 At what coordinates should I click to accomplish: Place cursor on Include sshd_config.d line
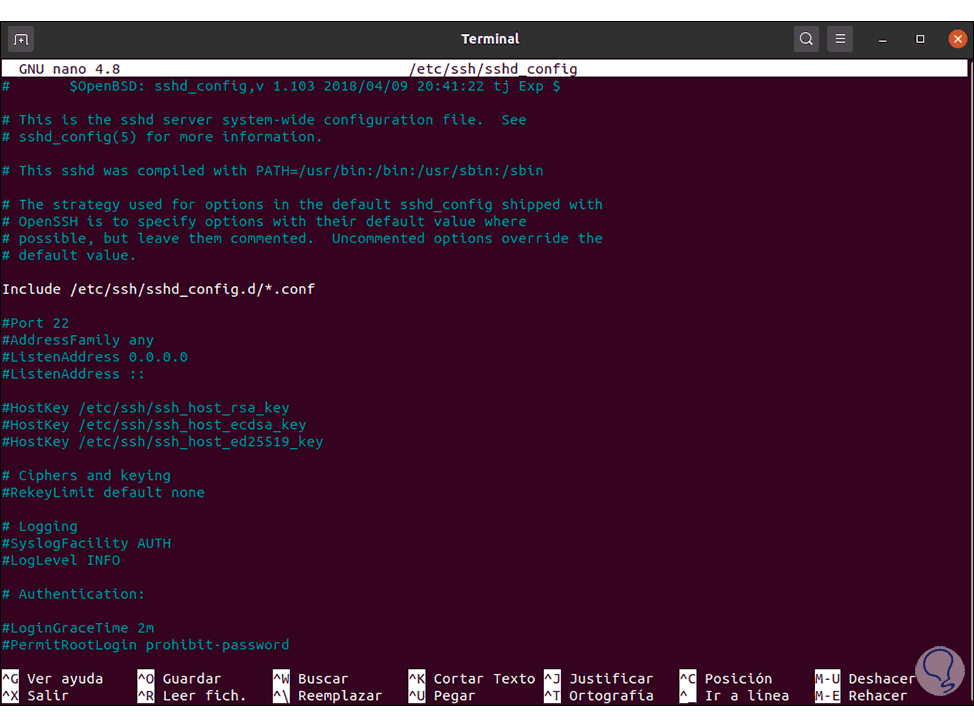(x=158, y=289)
